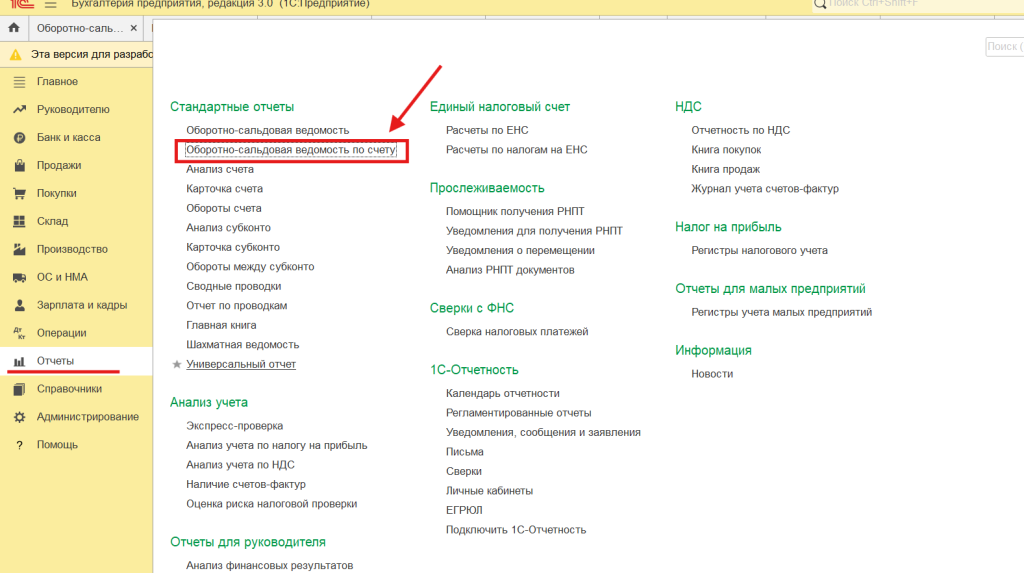Viewport: 1024px width, 573px height.
Task: Open Оборотно-сальдовая ведомость report
Action: tap(268, 130)
